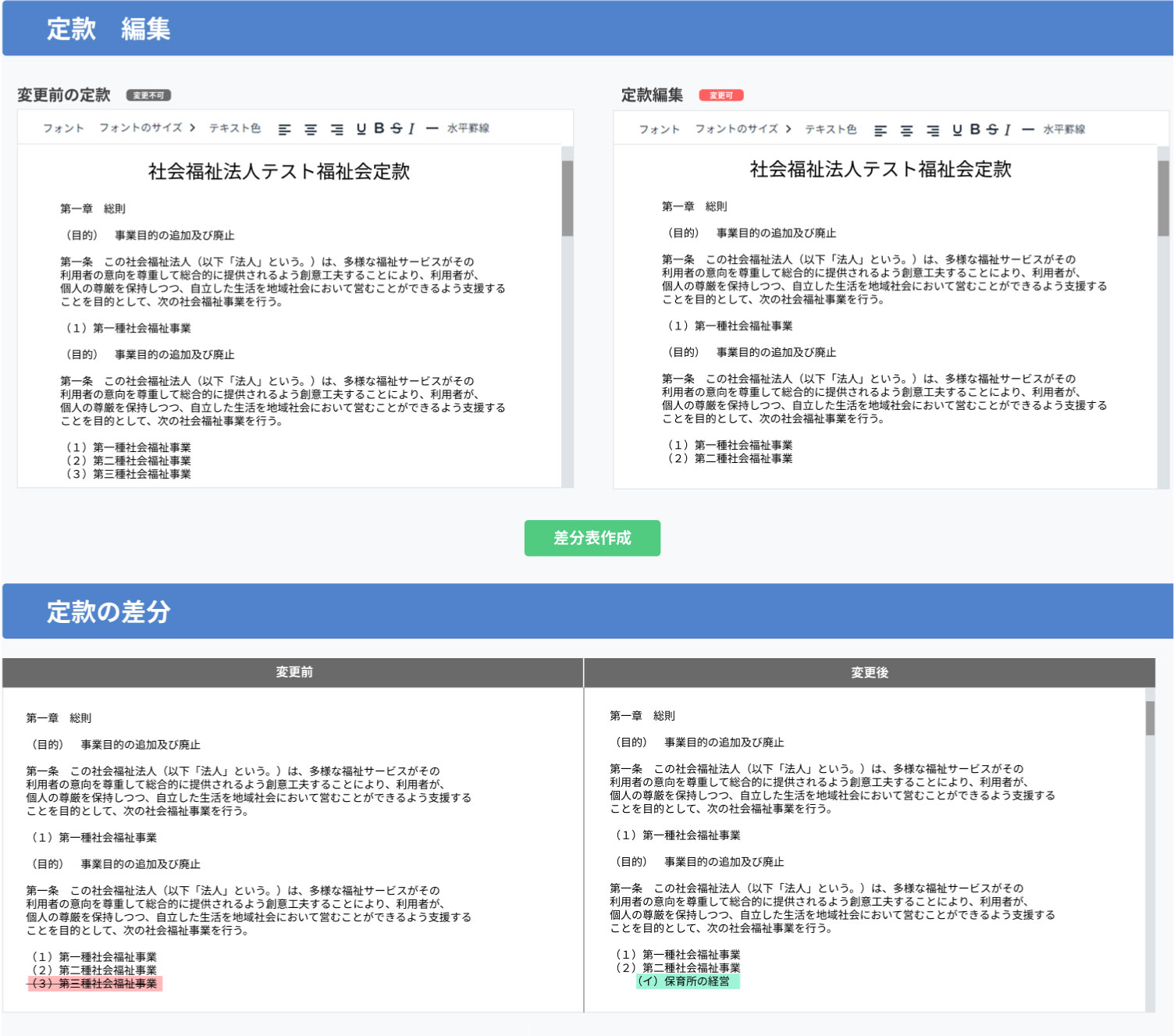Open テキスト色 color picker in 定款編集 toolbar
1174x1036 pixels.
831,130
